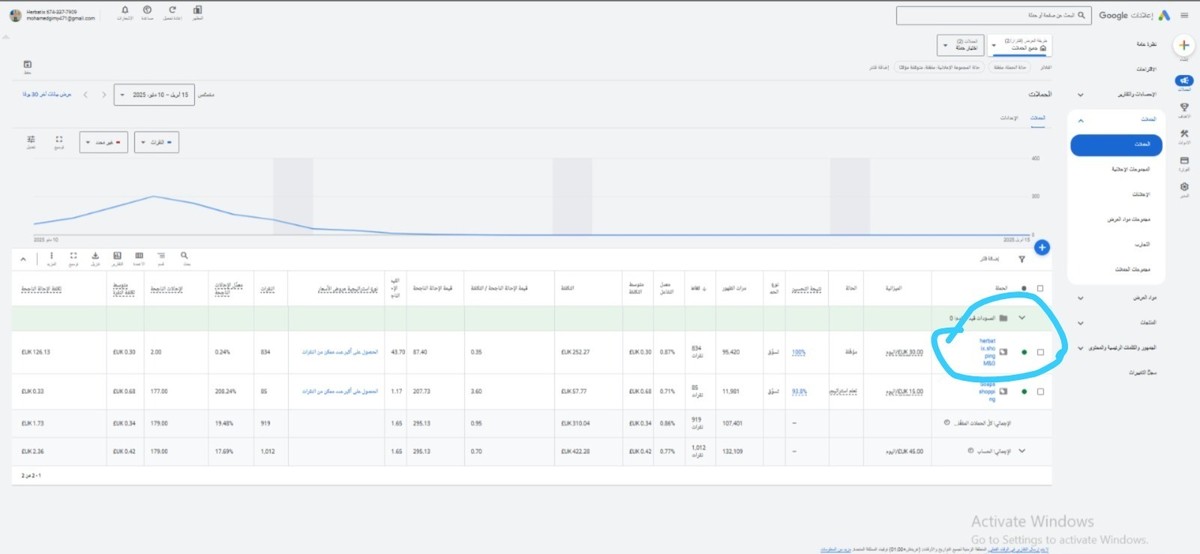Viewport: 1200px width, 554px height.
Task: Click the Create plus button in sidebar
Action: (x=1184, y=46)
